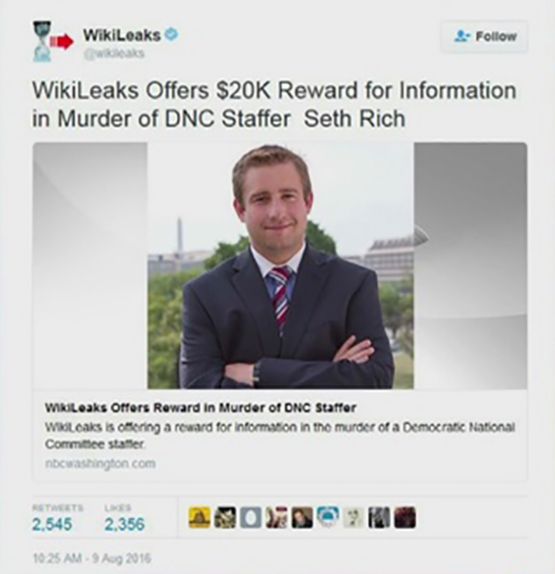Click the red arrow beside WikiLeaks logo

[x=62, y=42]
